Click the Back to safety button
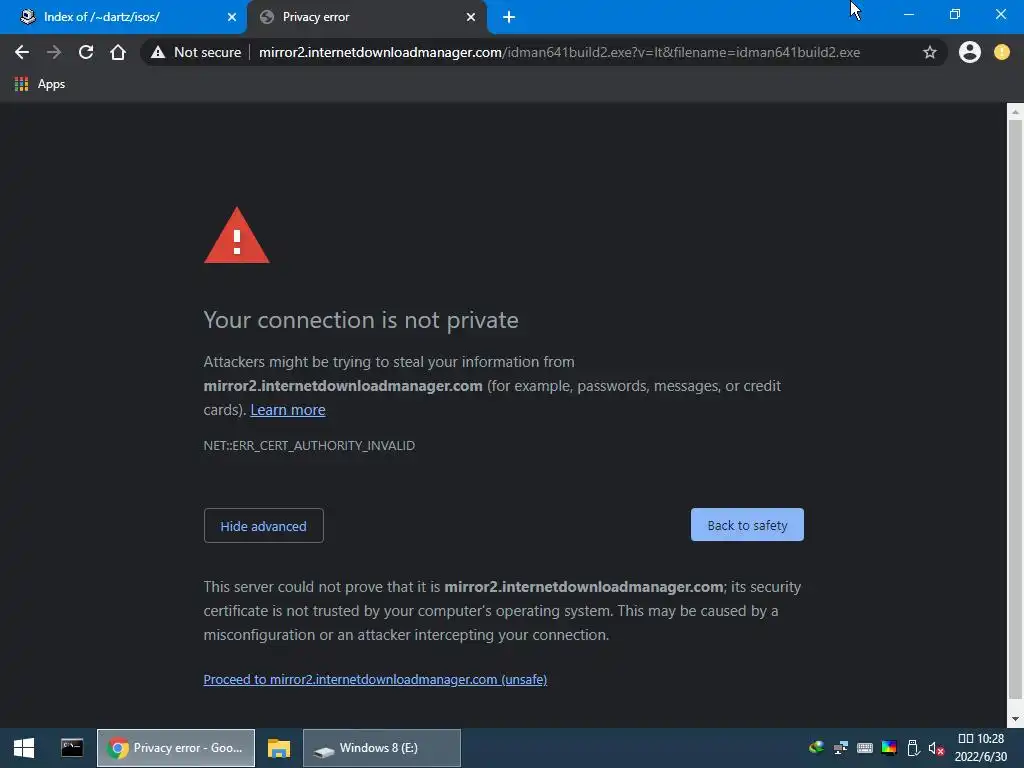Image resolution: width=1024 pixels, height=768 pixels. [x=747, y=525]
